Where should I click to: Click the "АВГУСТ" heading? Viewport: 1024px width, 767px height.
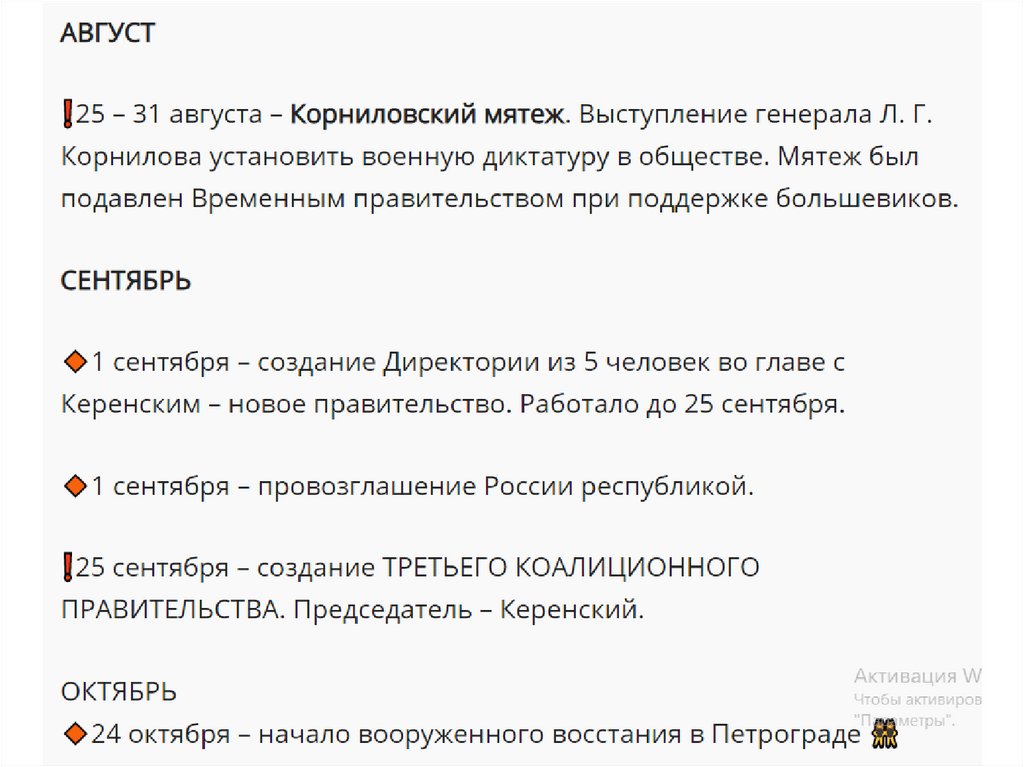click(x=107, y=33)
